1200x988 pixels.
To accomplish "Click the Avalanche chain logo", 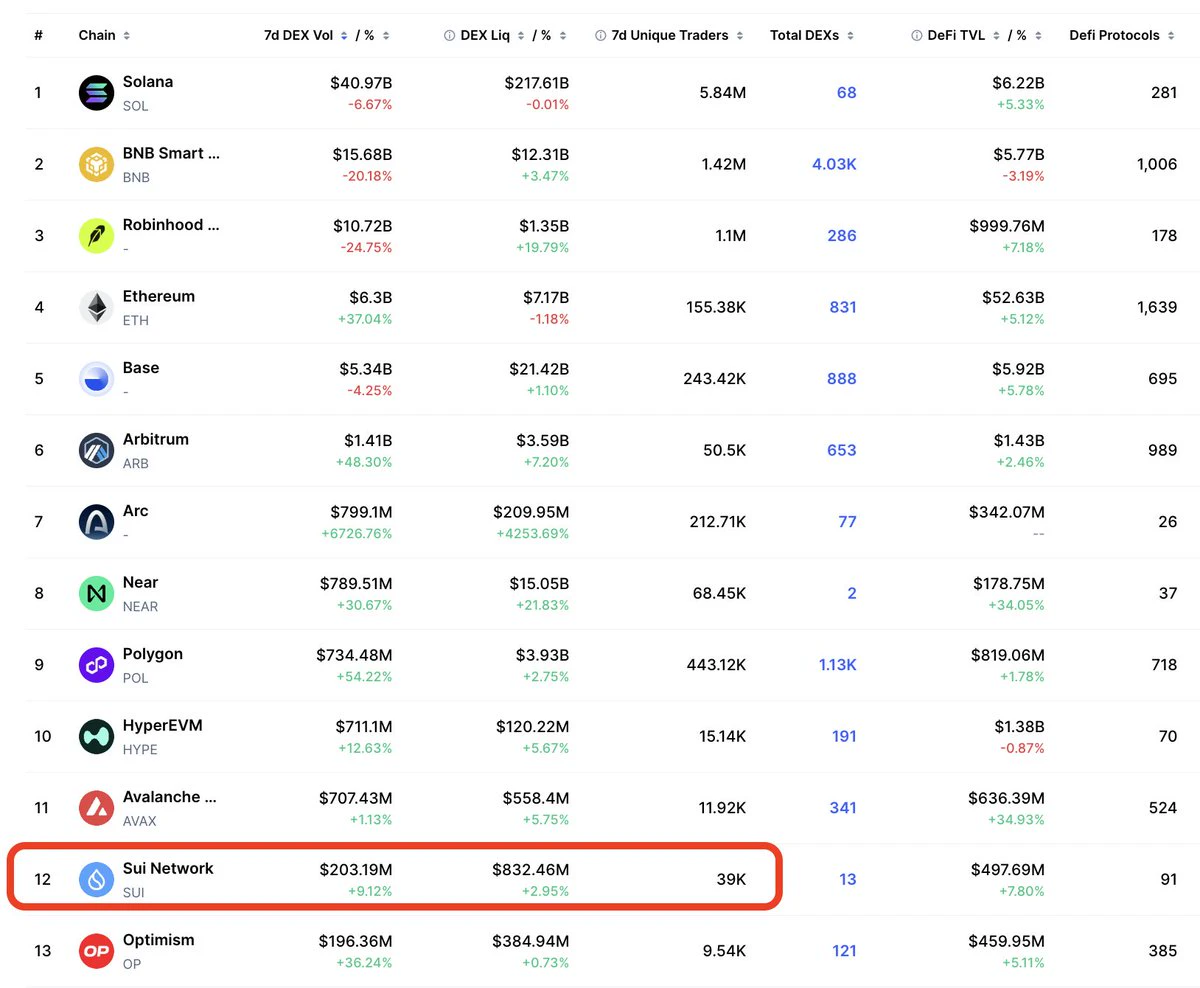I will (96, 808).
